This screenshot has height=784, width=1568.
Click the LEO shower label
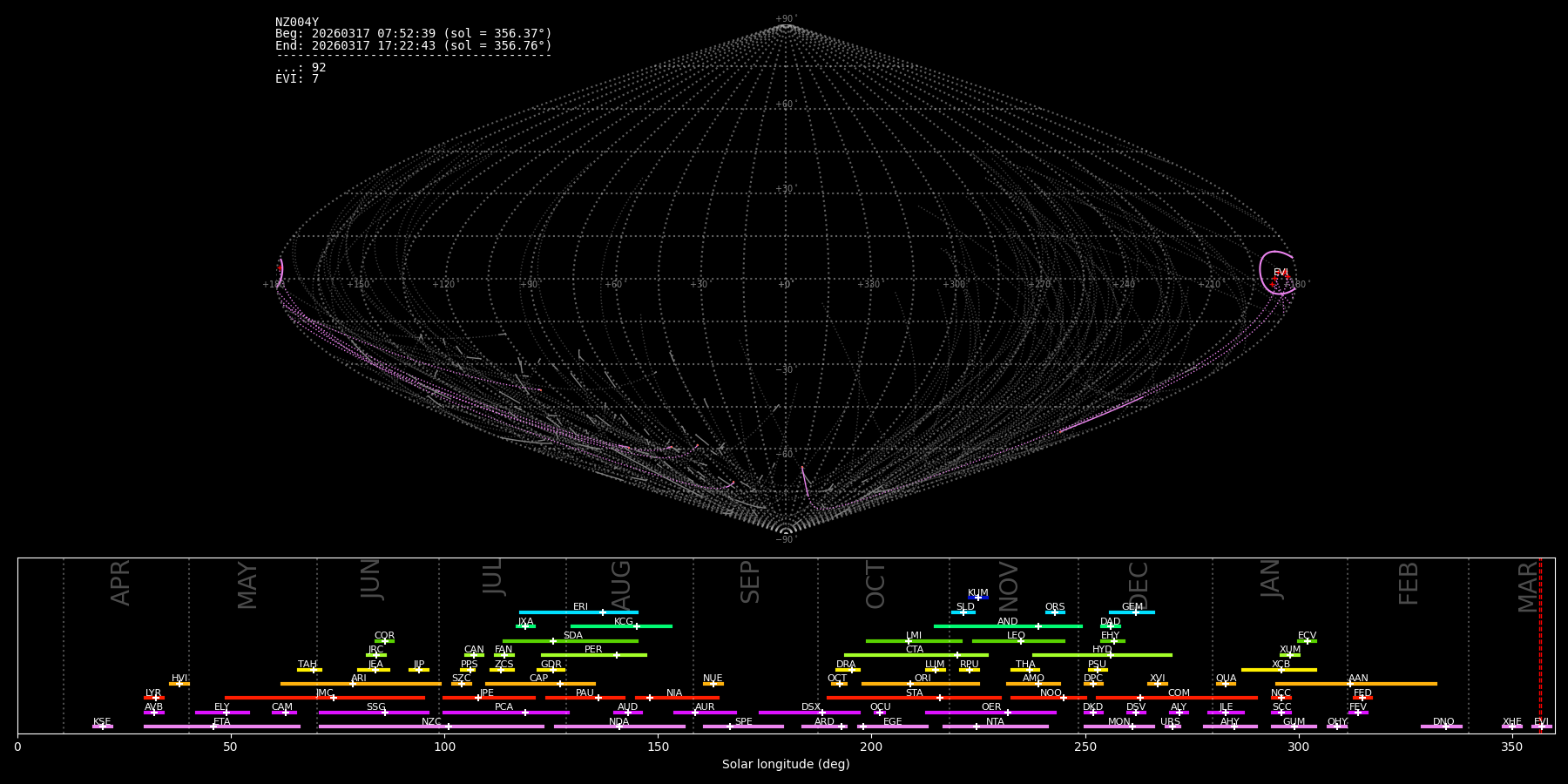pyautogui.click(x=1016, y=636)
